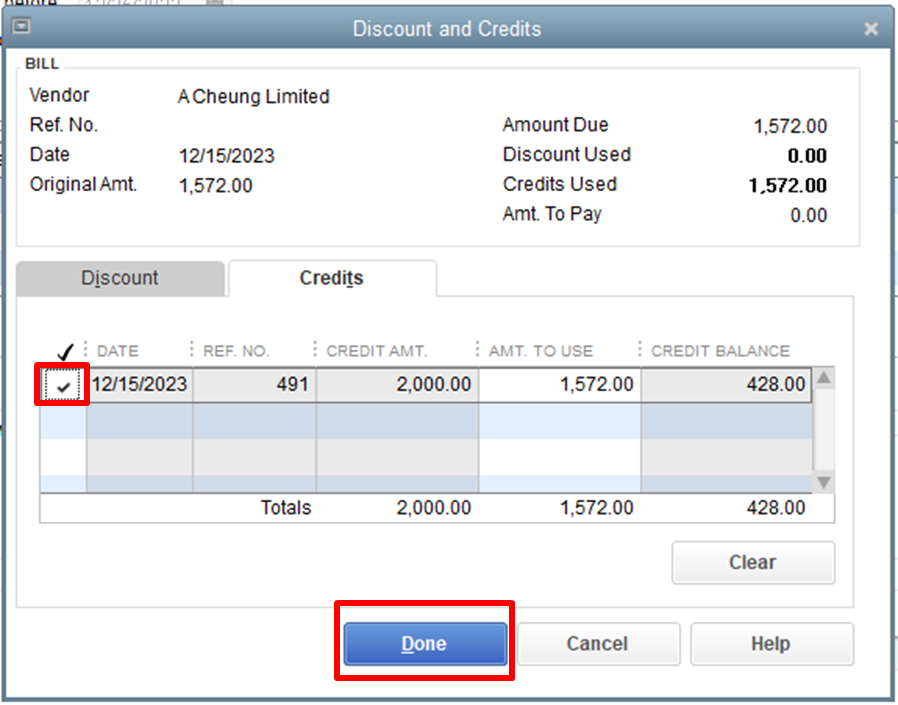Select credit amount 2,000.00 in row
This screenshot has height=705, width=898.
click(x=397, y=385)
